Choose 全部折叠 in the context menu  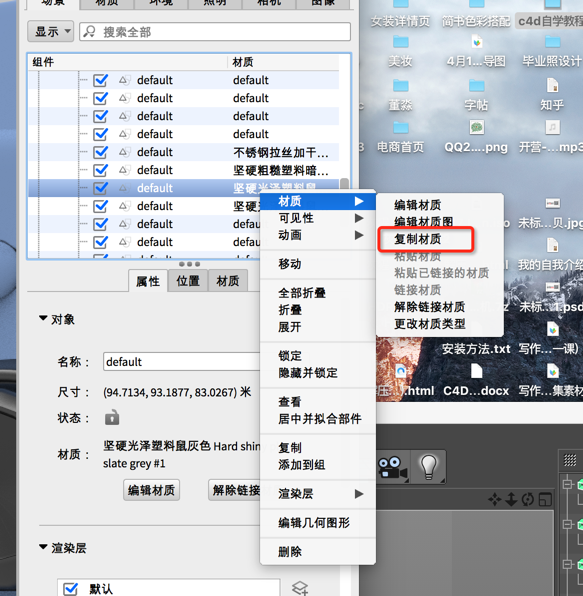[x=302, y=293]
